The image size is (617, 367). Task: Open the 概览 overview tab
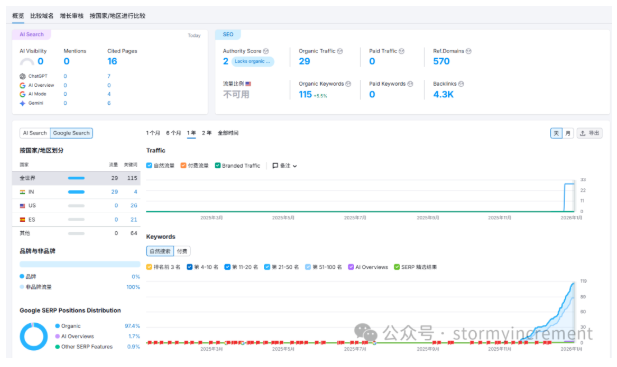pos(18,16)
